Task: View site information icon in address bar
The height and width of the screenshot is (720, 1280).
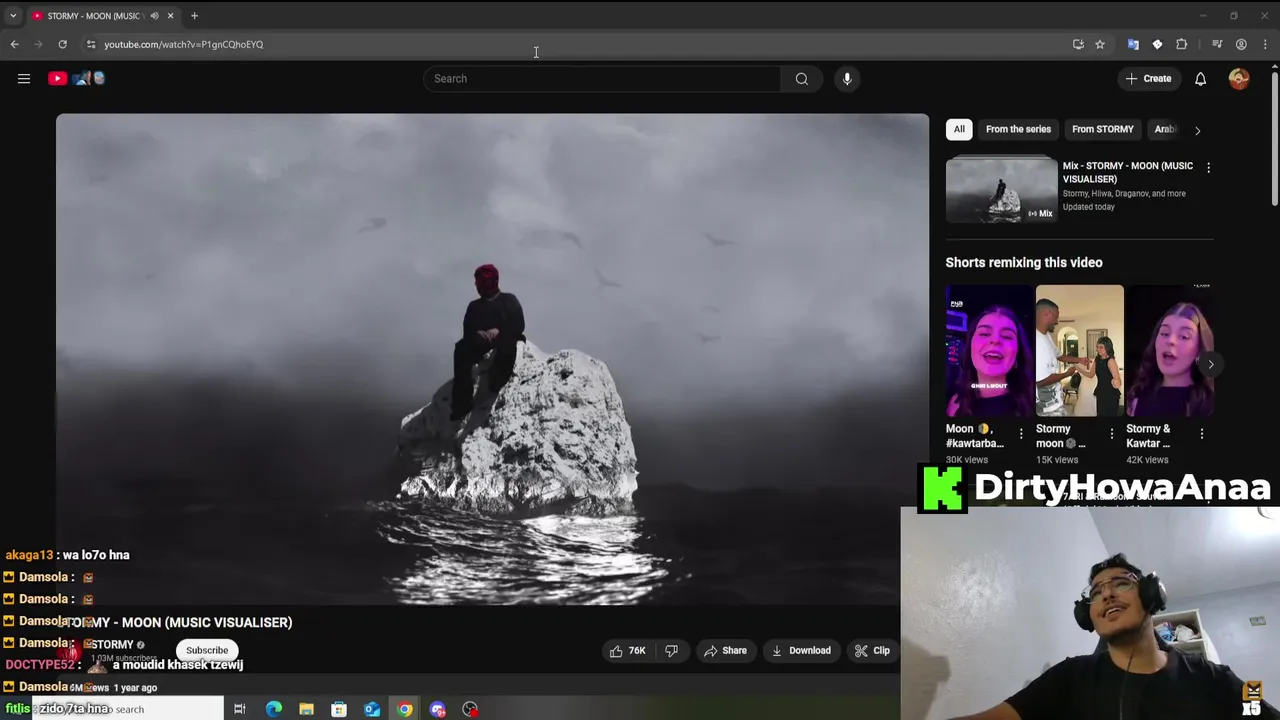Action: pos(90,44)
